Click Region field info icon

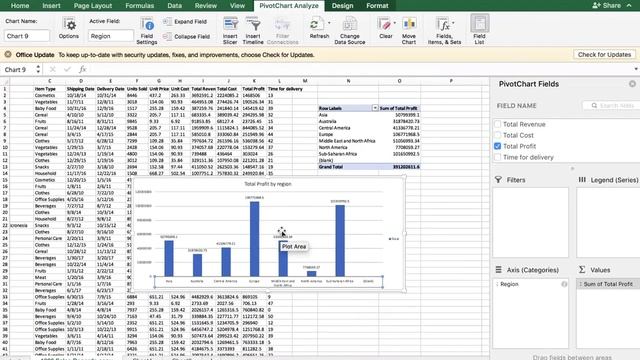click(x=564, y=284)
